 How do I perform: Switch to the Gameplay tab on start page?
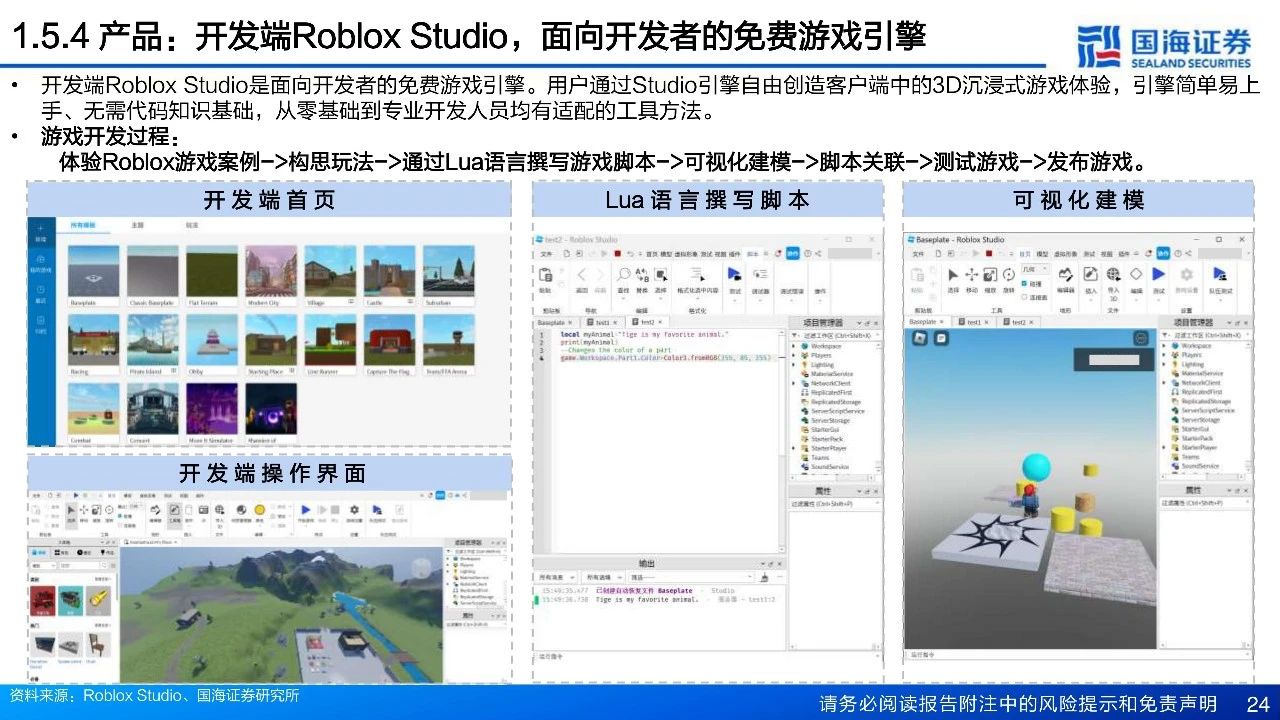point(191,225)
